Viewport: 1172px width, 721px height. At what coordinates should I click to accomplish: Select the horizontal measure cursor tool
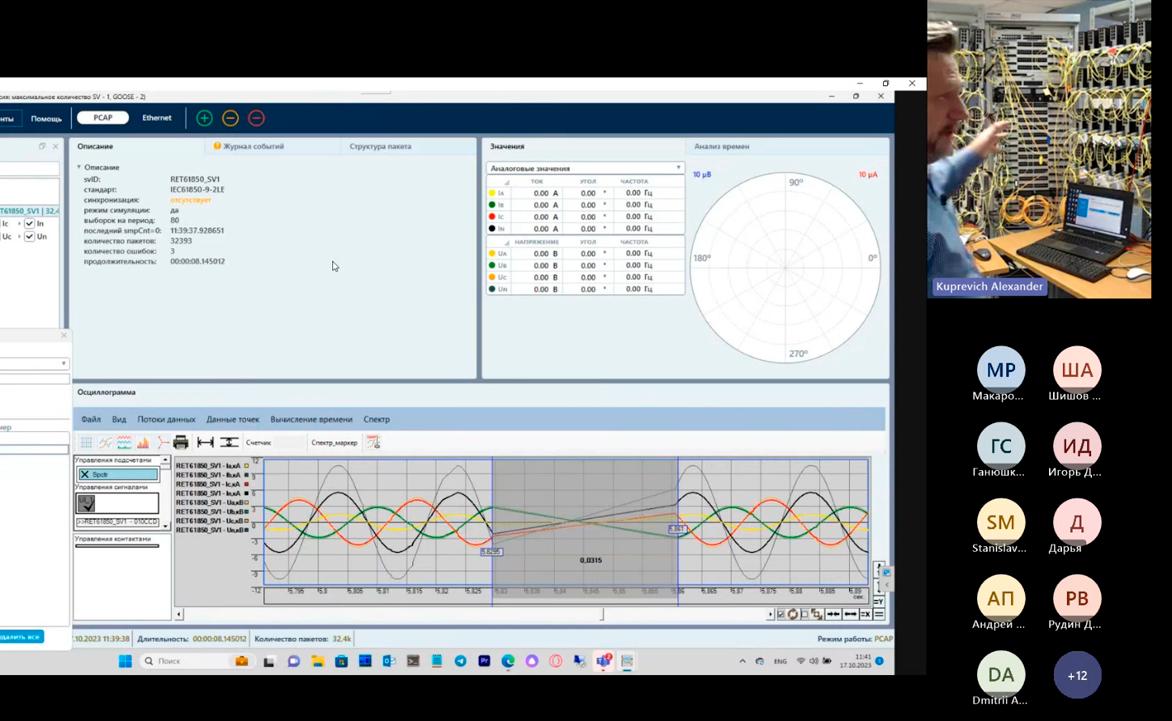click(205, 442)
